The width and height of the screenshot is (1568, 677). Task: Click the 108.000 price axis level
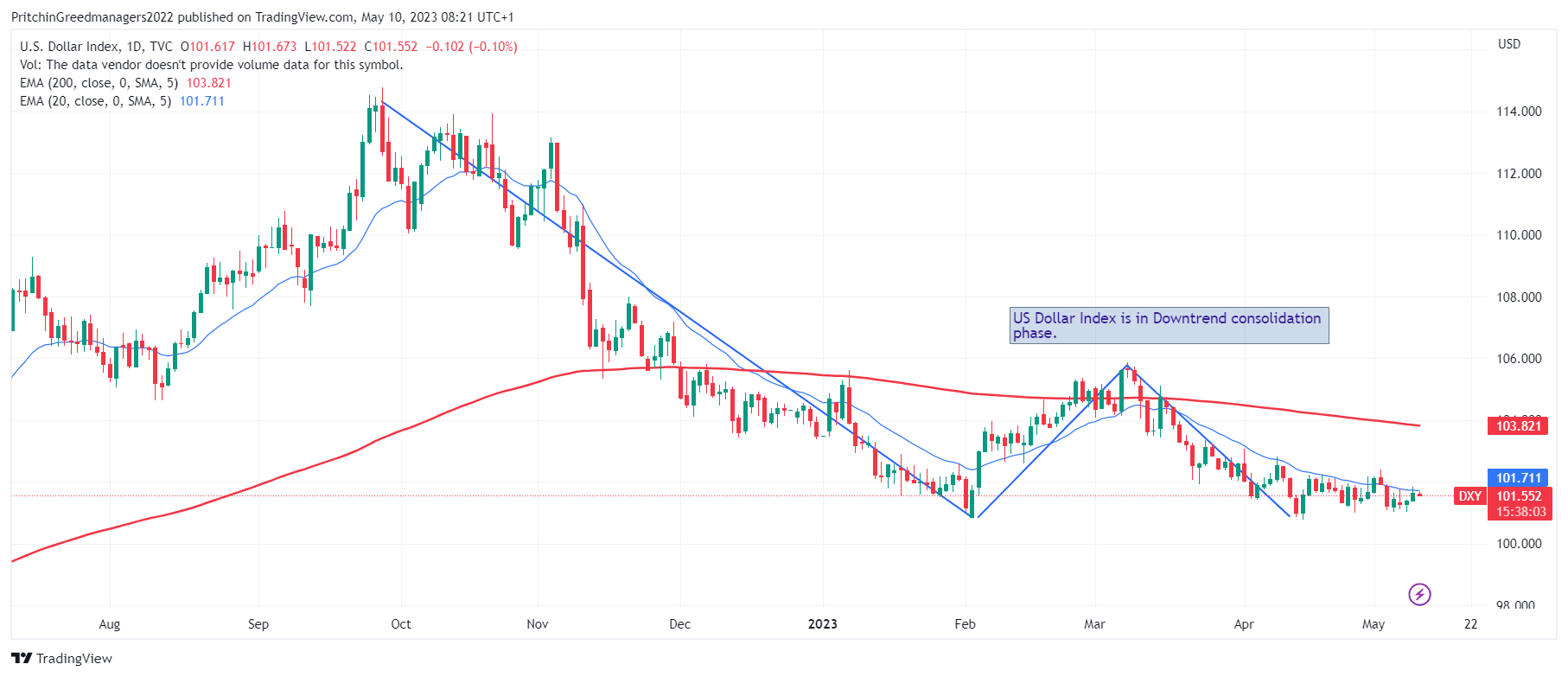[x=1519, y=297]
